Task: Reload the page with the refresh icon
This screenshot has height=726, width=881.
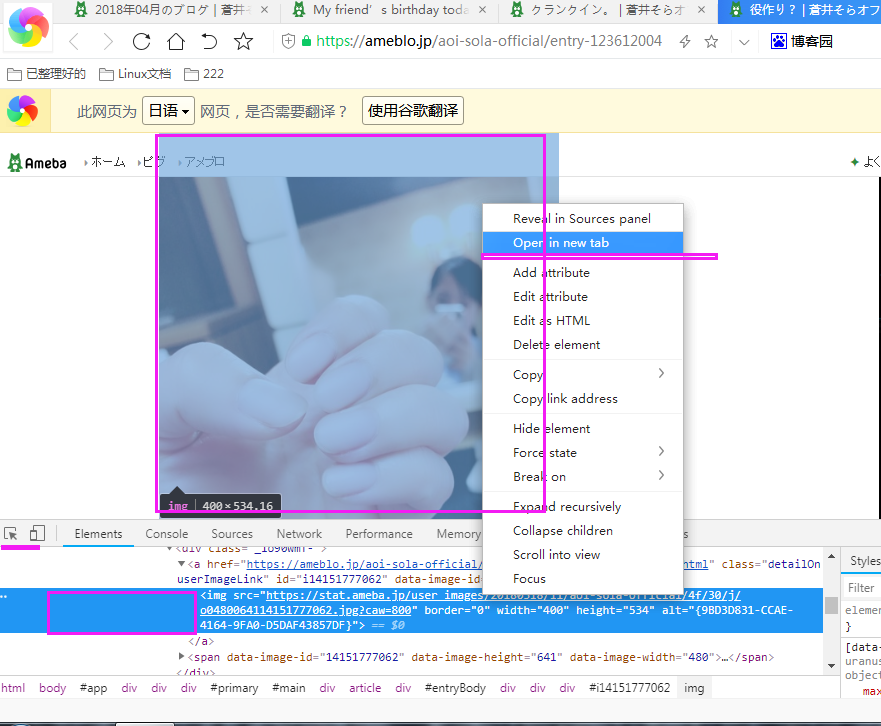Action: (141, 42)
